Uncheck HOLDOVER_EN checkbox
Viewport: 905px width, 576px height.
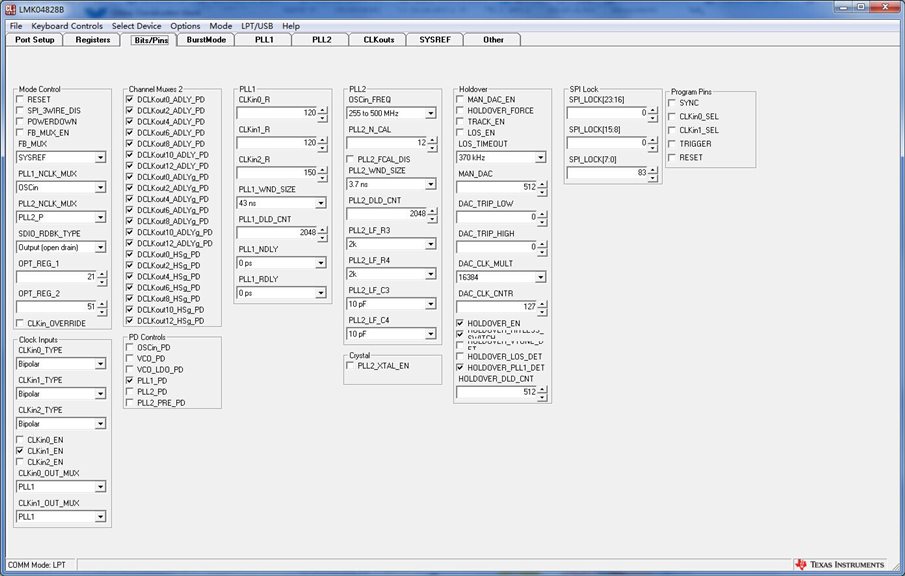coord(460,323)
